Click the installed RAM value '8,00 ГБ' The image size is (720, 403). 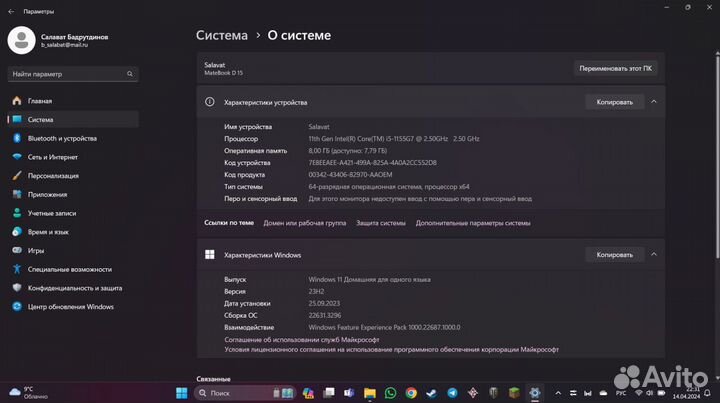pyautogui.click(x=348, y=151)
